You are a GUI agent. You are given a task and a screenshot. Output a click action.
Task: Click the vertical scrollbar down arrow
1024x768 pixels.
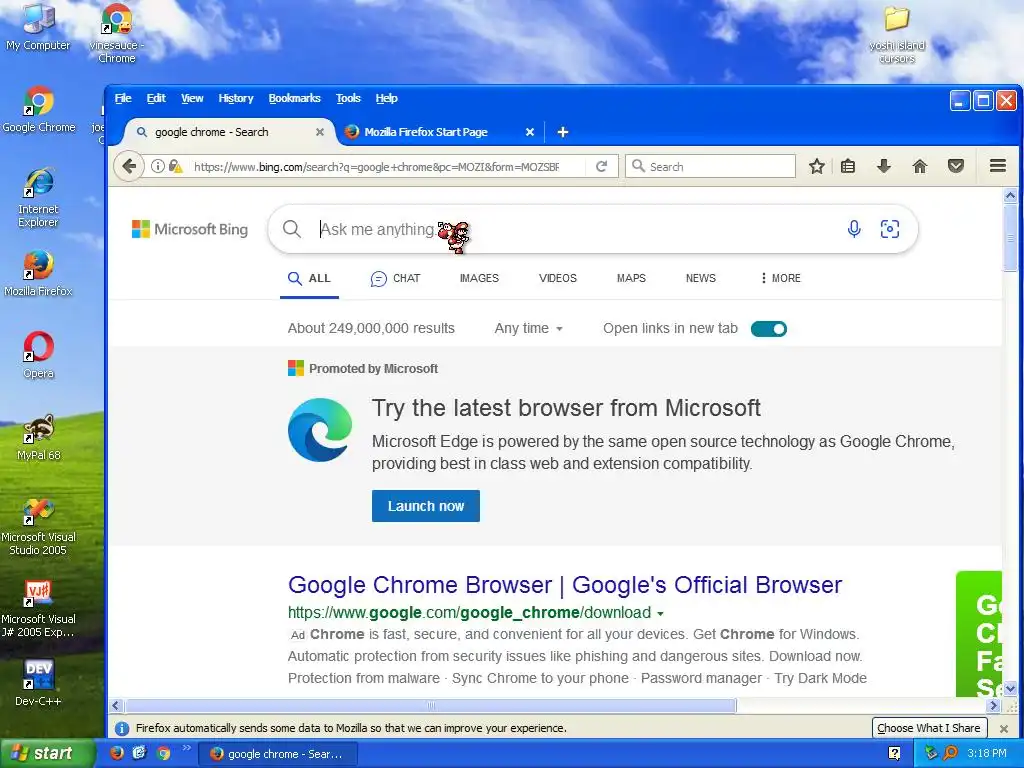(1010, 688)
